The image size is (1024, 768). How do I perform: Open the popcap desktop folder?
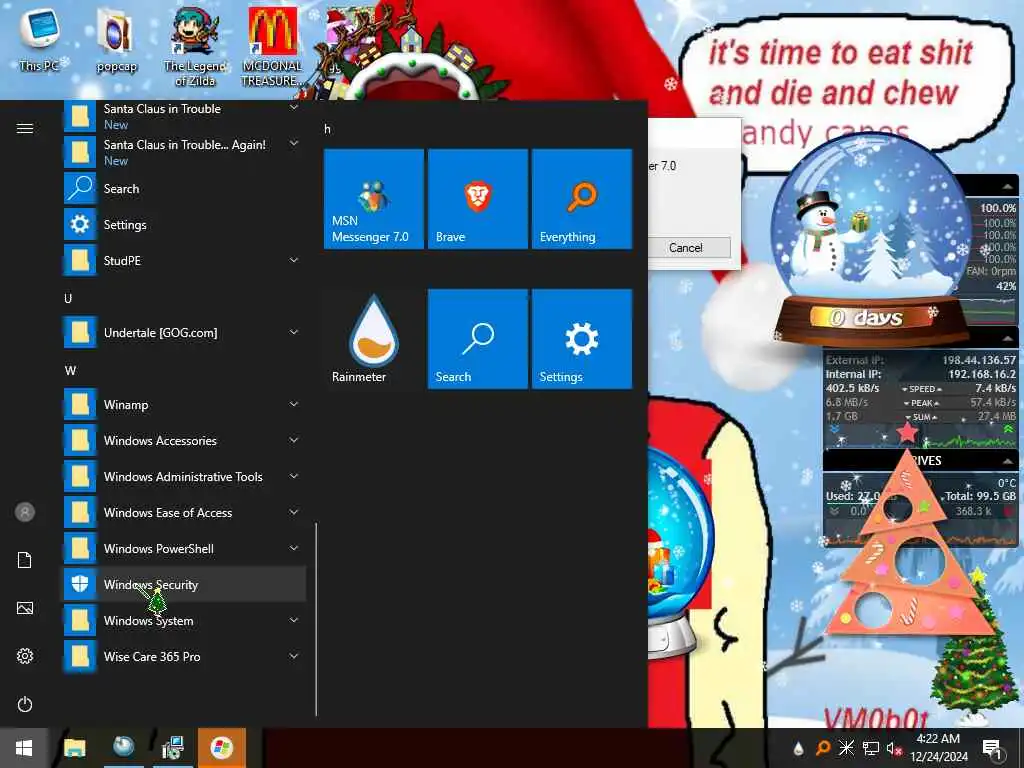[x=116, y=39]
